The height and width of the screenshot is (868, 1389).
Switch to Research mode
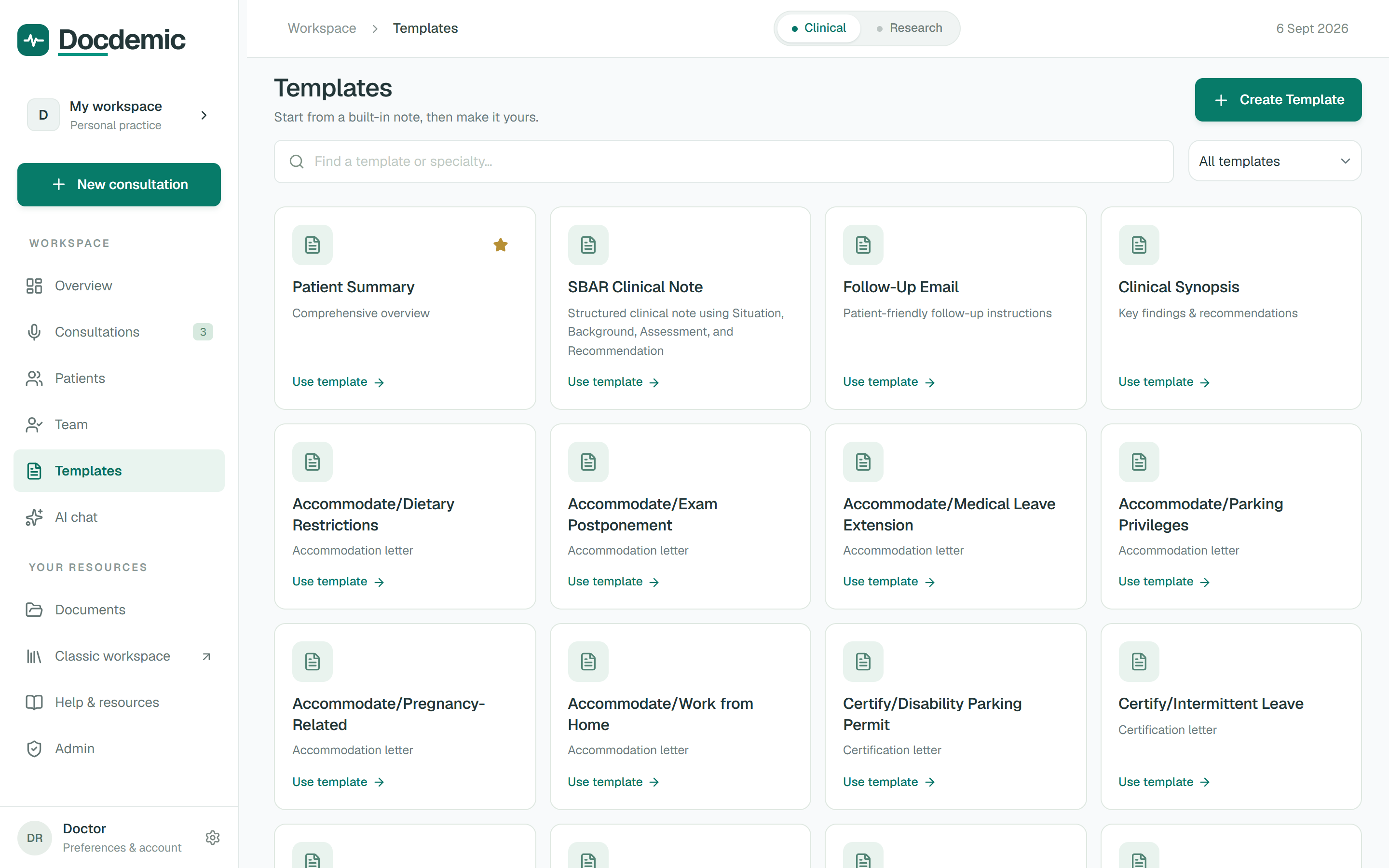[x=909, y=28]
